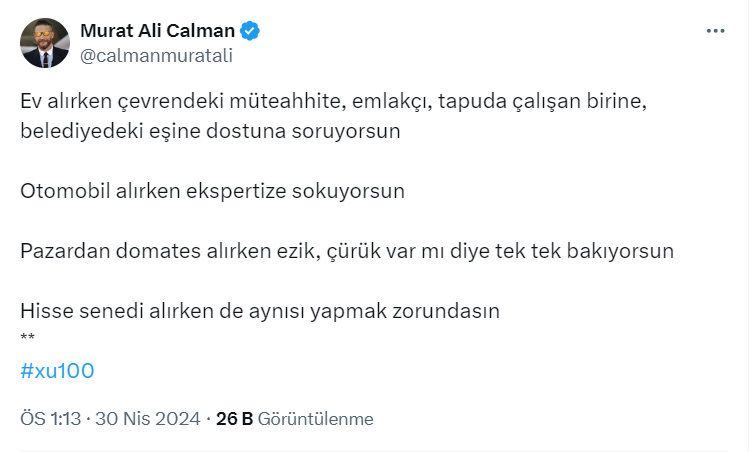Click the Görüntülenme label
Screen dimensions: 756x452
(x=315, y=419)
